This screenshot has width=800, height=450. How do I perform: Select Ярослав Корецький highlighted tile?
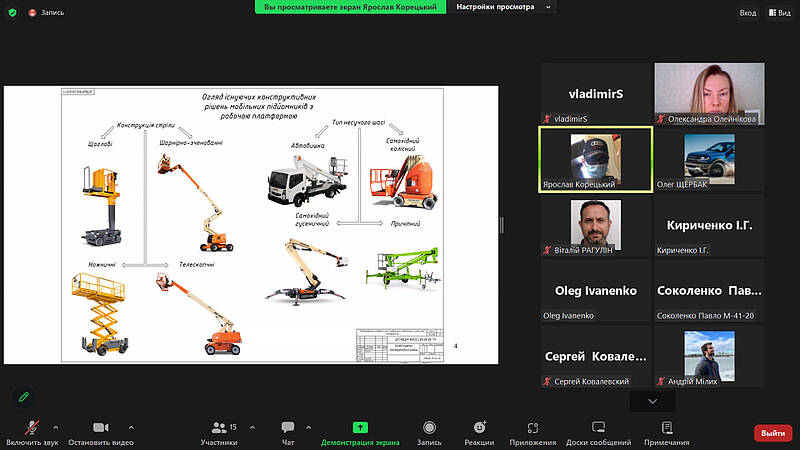[x=595, y=160]
